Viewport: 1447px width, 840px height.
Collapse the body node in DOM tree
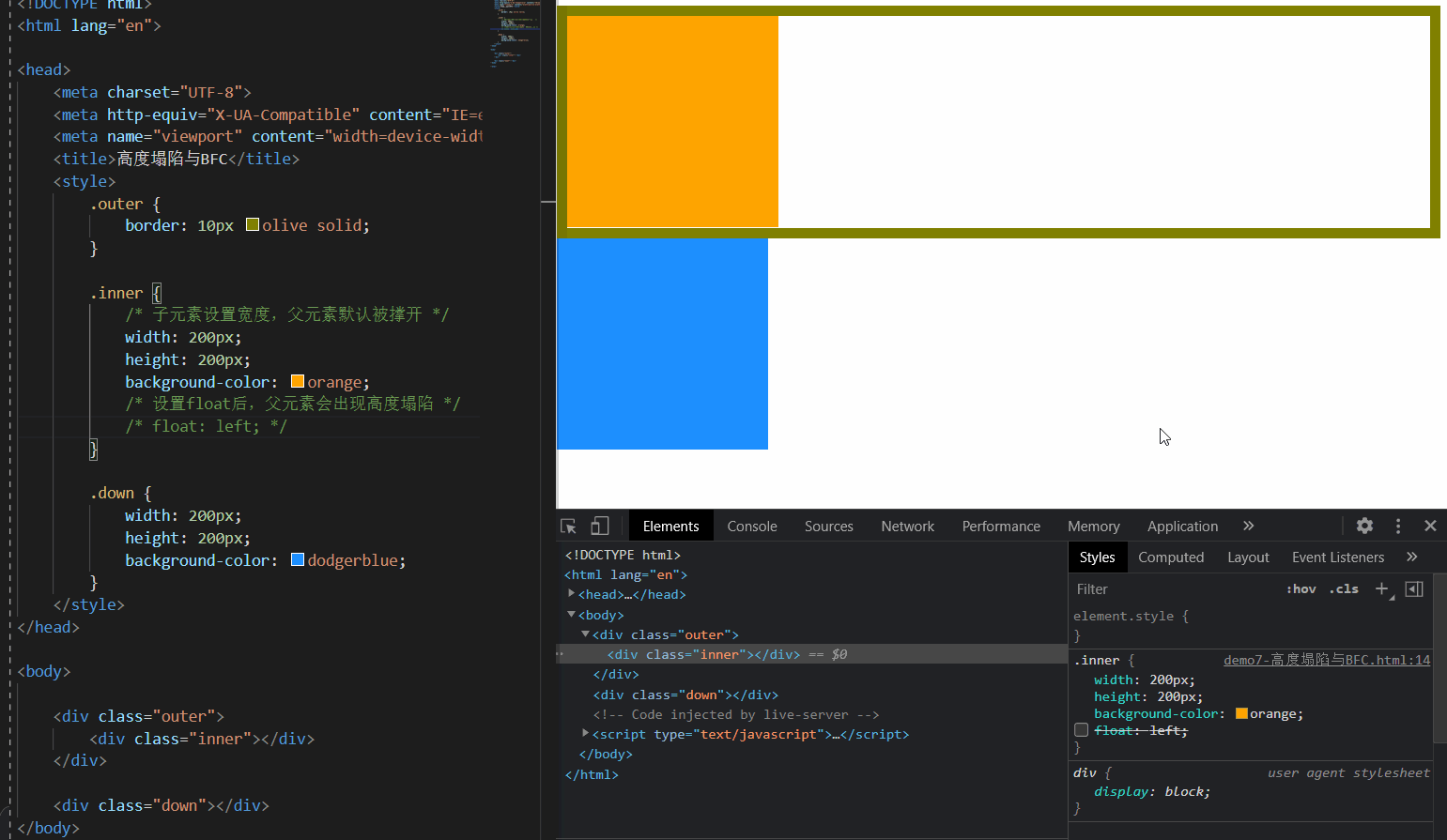point(571,615)
